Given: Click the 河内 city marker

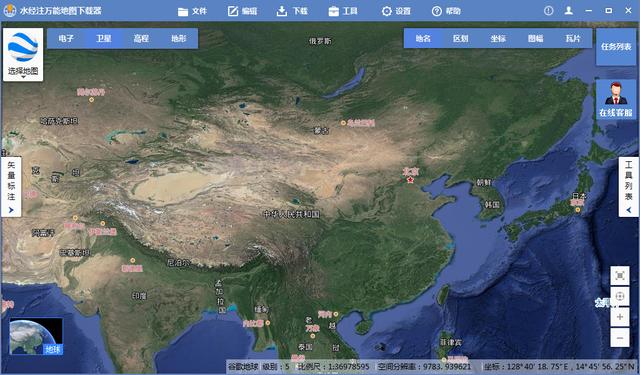Looking at the screenshot, I should [336, 314].
